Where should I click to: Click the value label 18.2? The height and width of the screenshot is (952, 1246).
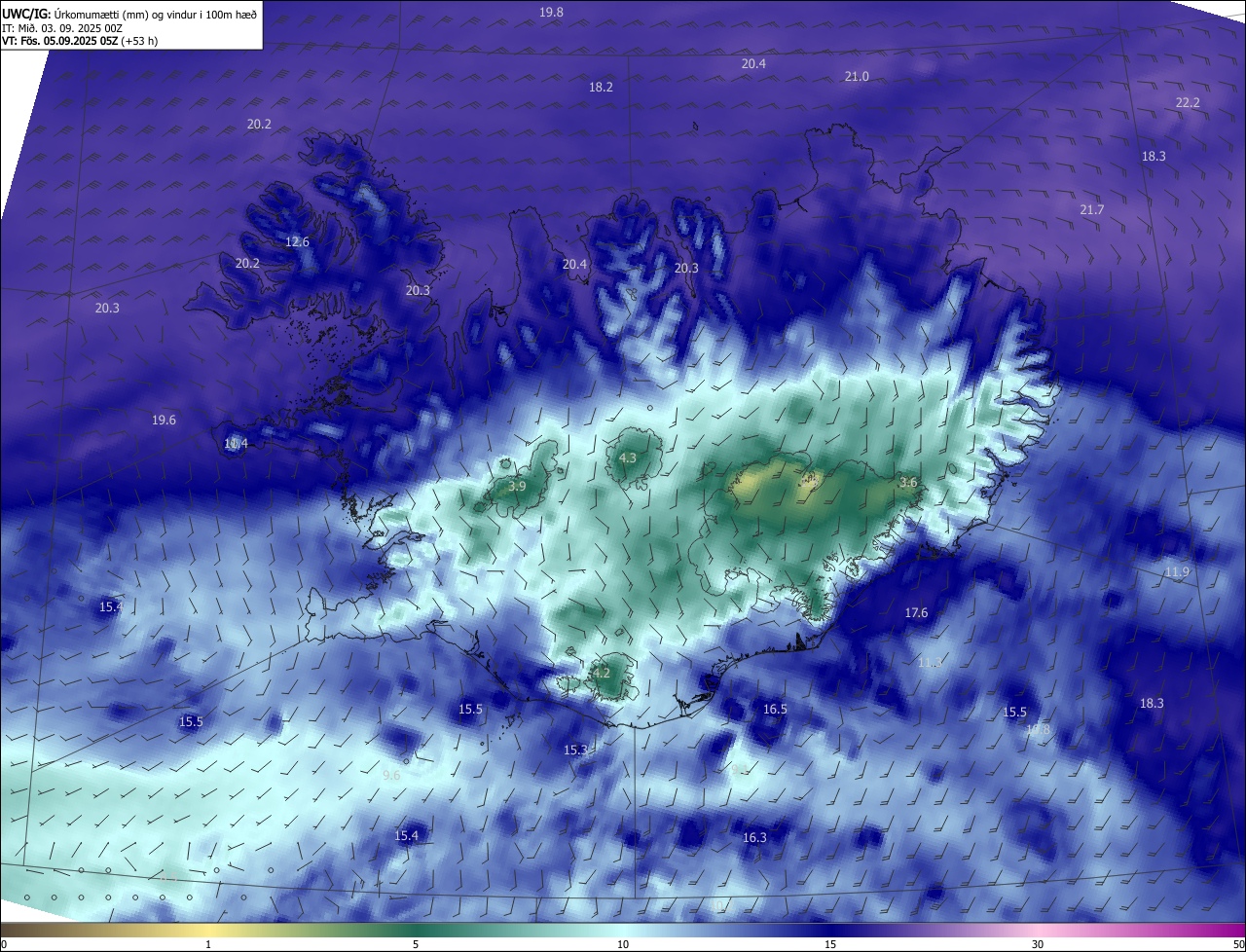tap(601, 87)
